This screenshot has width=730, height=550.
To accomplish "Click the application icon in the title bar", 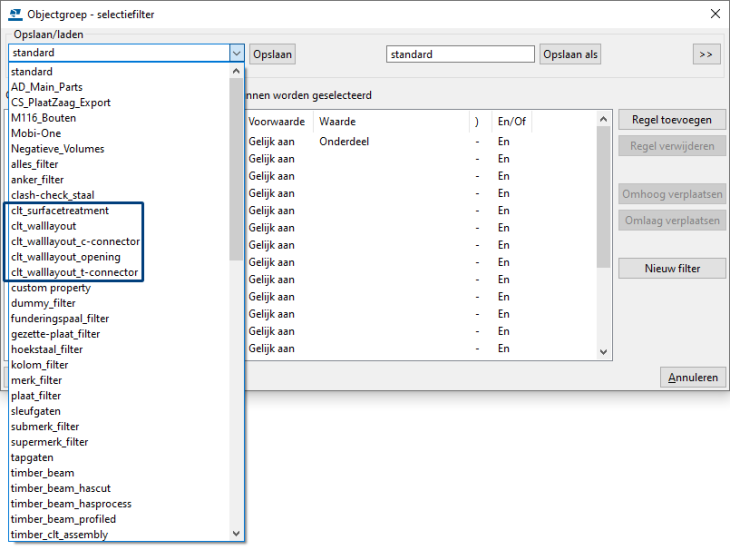I will 14,14.
